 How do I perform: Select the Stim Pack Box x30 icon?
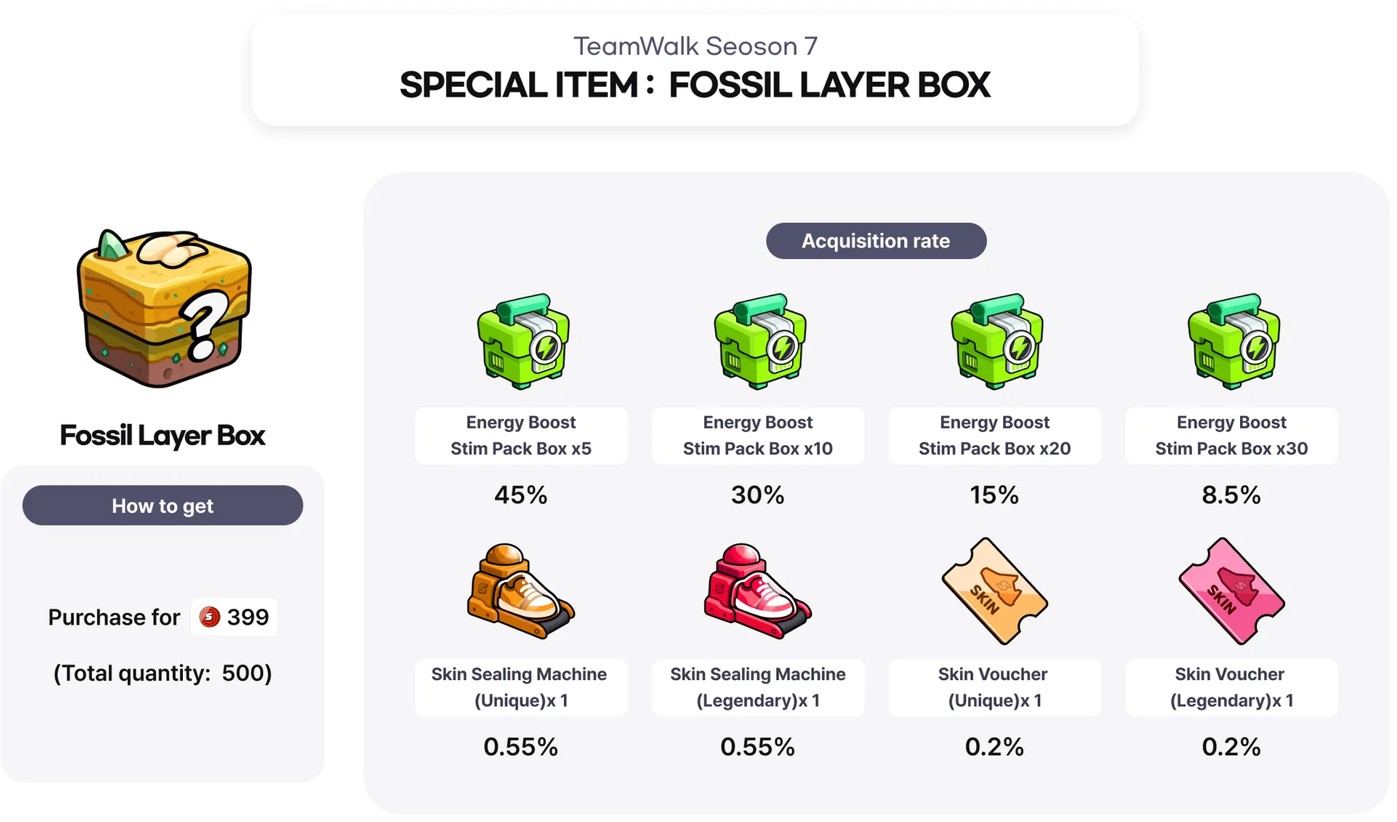tap(1232, 341)
